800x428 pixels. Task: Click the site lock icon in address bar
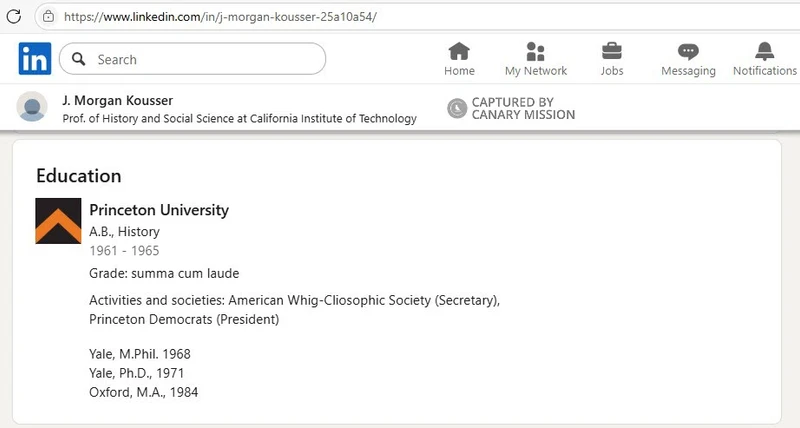pyautogui.click(x=48, y=16)
